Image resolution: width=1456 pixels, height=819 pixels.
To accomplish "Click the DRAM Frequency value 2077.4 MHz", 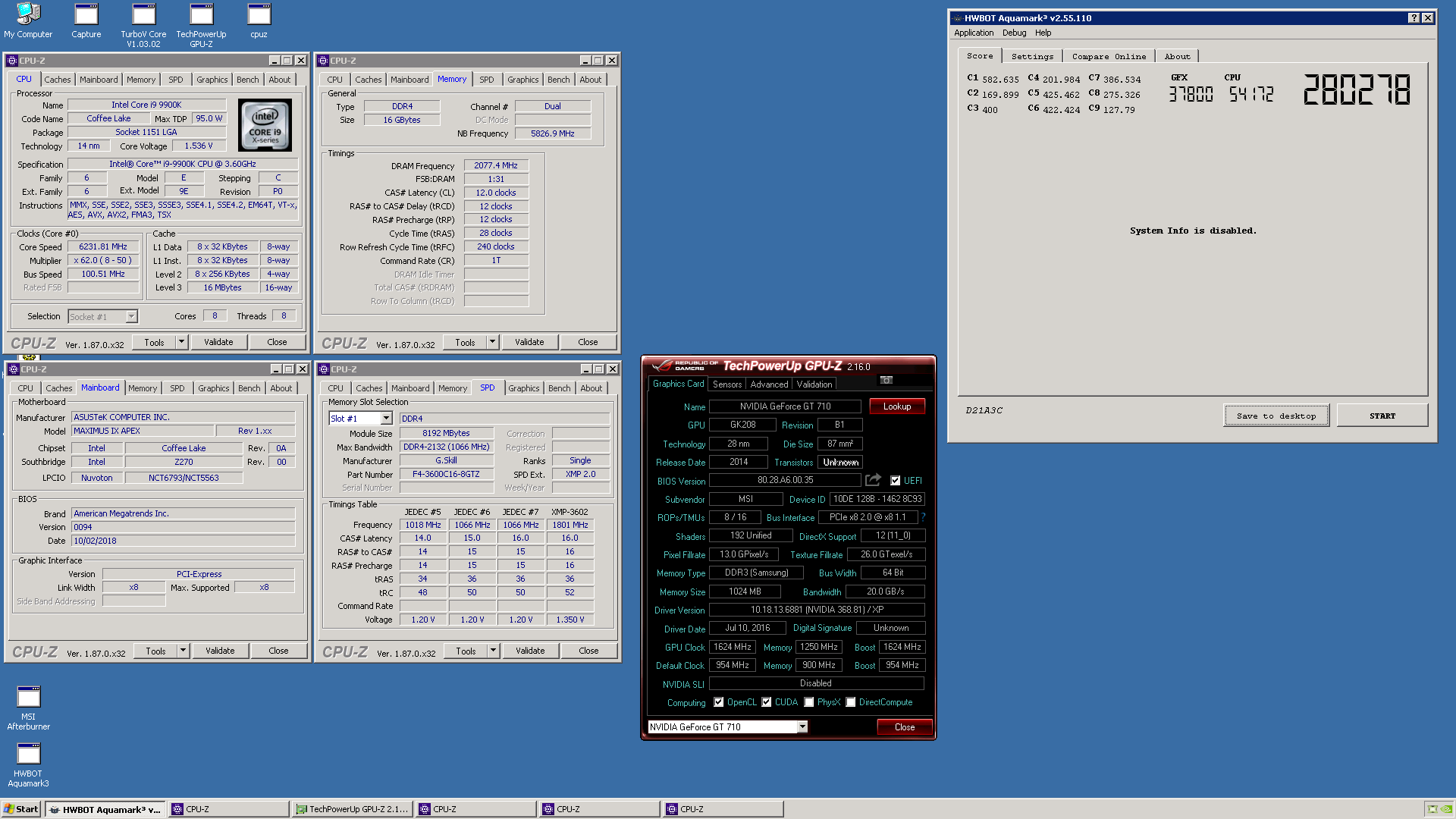I will click(496, 165).
